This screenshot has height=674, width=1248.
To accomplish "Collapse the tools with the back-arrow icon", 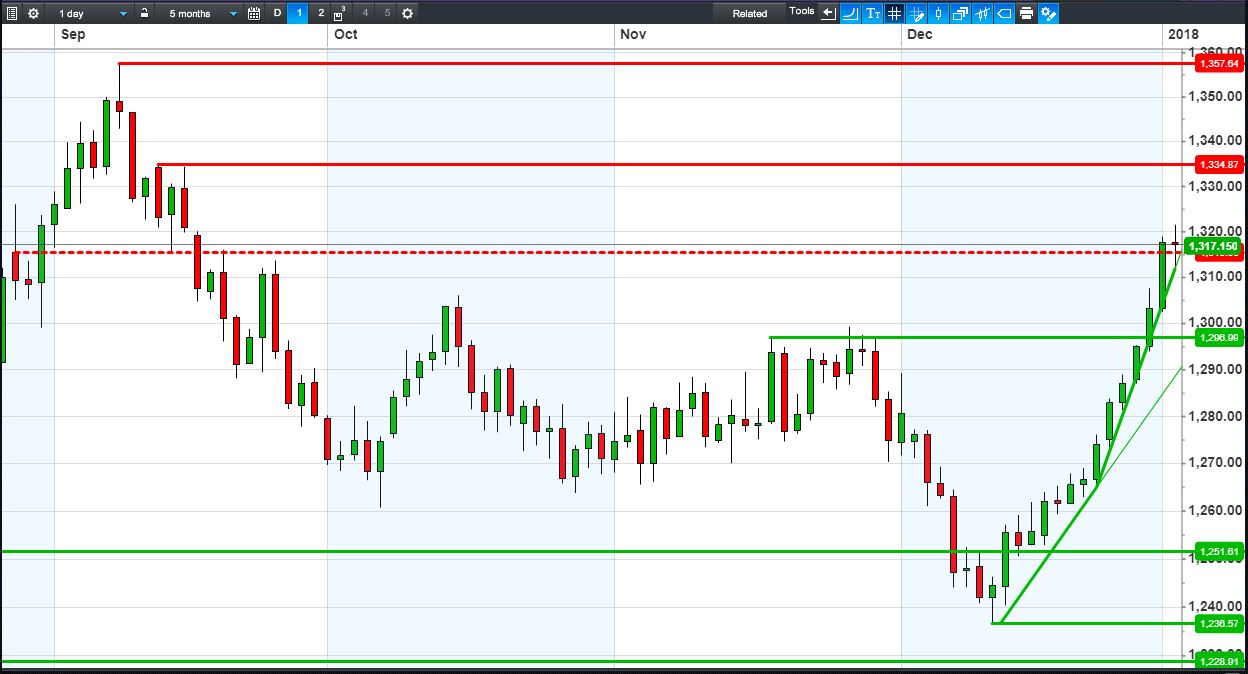I will [x=829, y=13].
